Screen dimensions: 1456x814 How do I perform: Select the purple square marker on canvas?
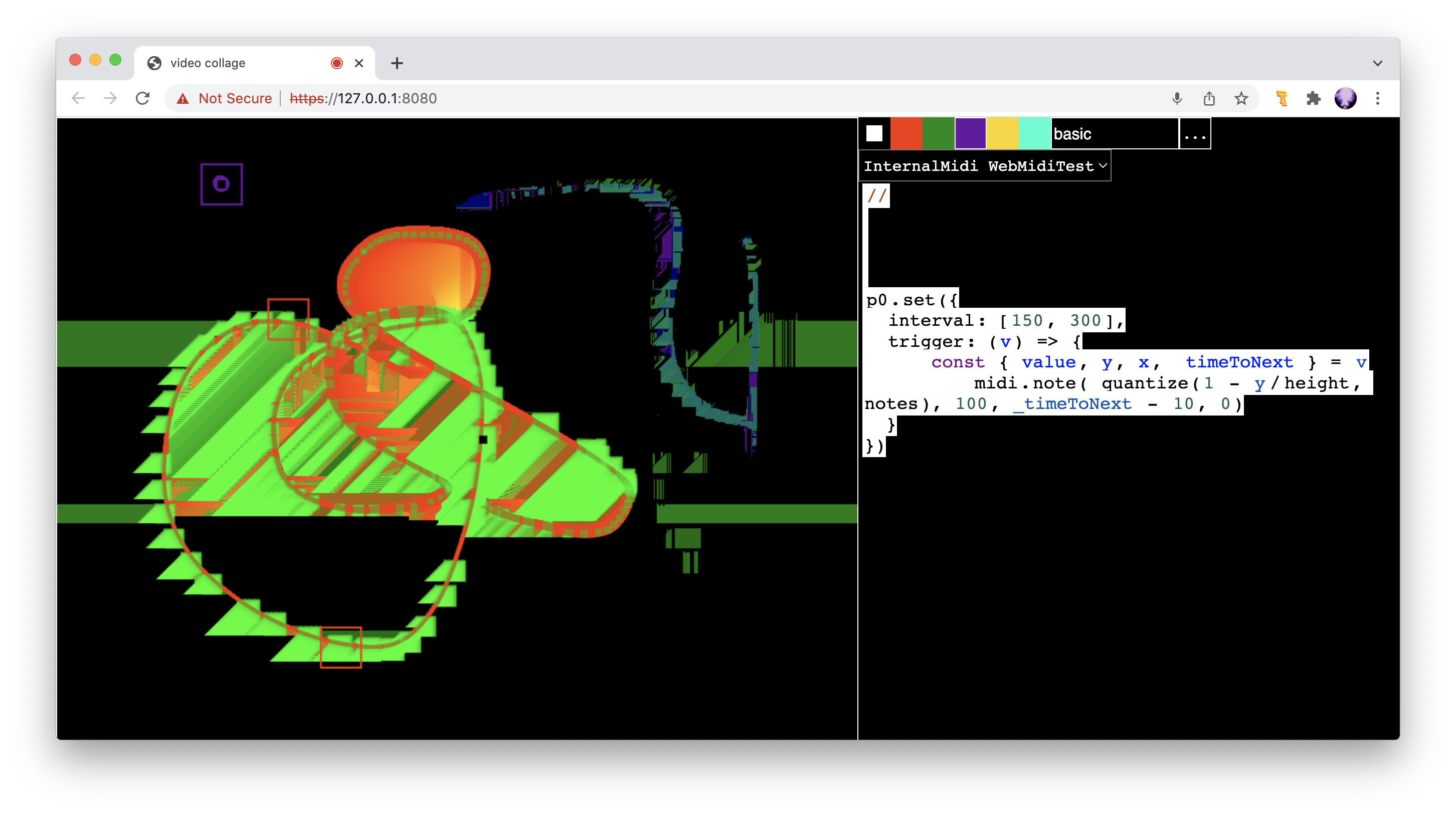point(222,184)
